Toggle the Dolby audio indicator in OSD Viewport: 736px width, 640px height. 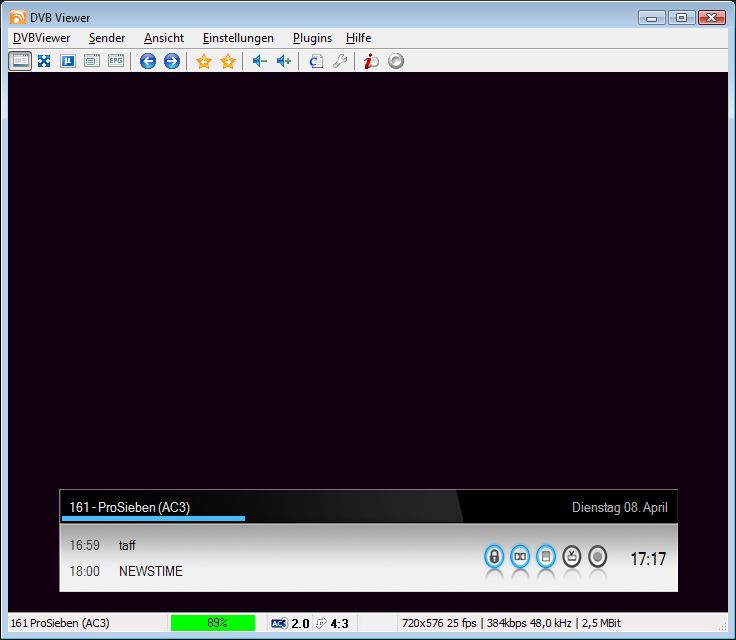pos(520,557)
